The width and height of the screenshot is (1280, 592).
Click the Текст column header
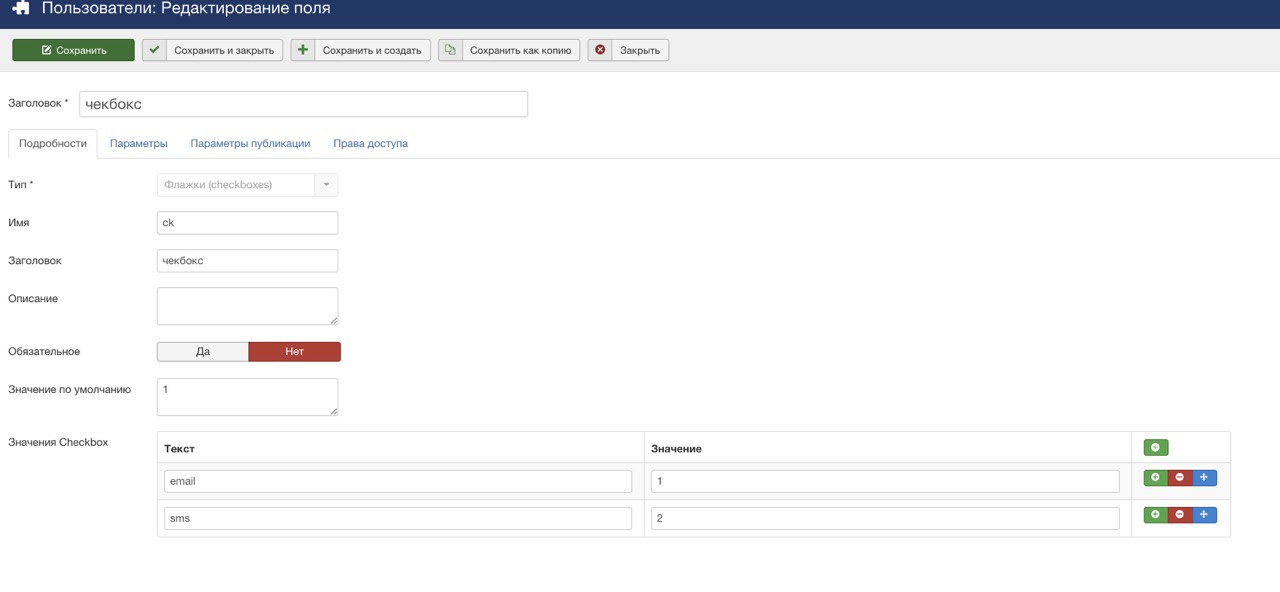coord(179,449)
